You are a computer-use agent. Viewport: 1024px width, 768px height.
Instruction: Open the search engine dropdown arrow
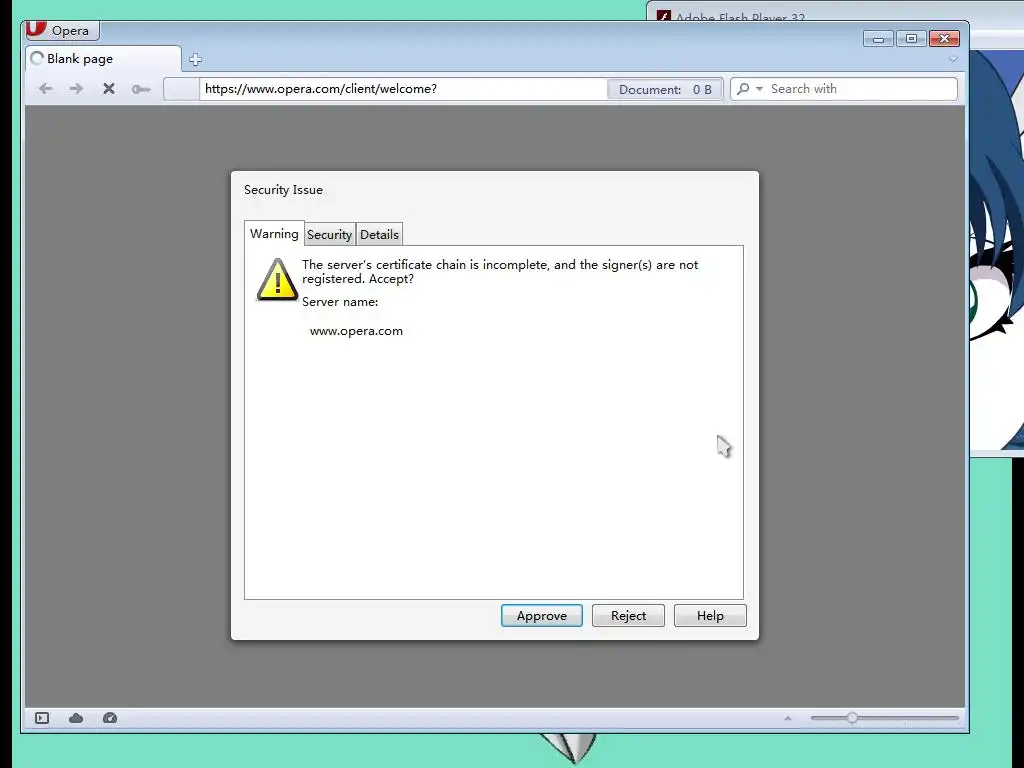pyautogui.click(x=759, y=89)
